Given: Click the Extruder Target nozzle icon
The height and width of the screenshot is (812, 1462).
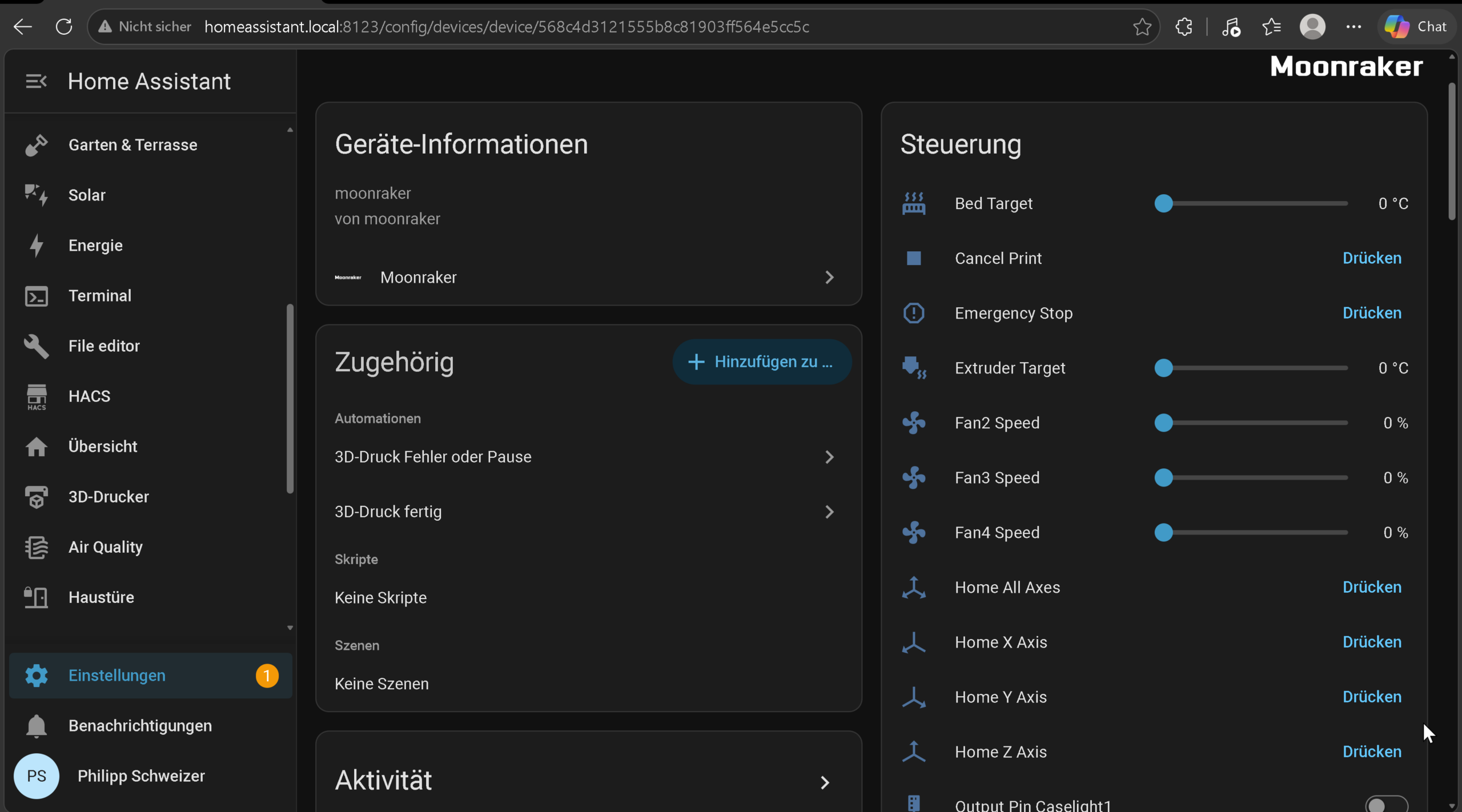Looking at the screenshot, I should (914, 368).
